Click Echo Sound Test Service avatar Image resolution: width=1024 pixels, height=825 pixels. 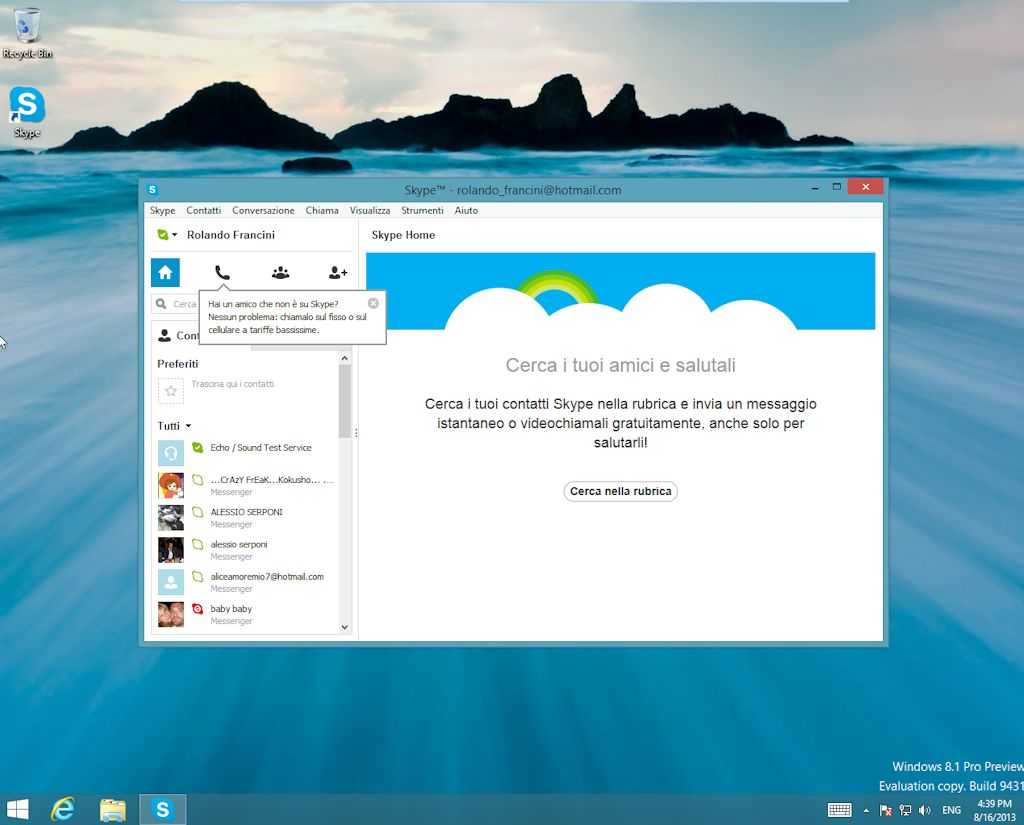[170, 453]
